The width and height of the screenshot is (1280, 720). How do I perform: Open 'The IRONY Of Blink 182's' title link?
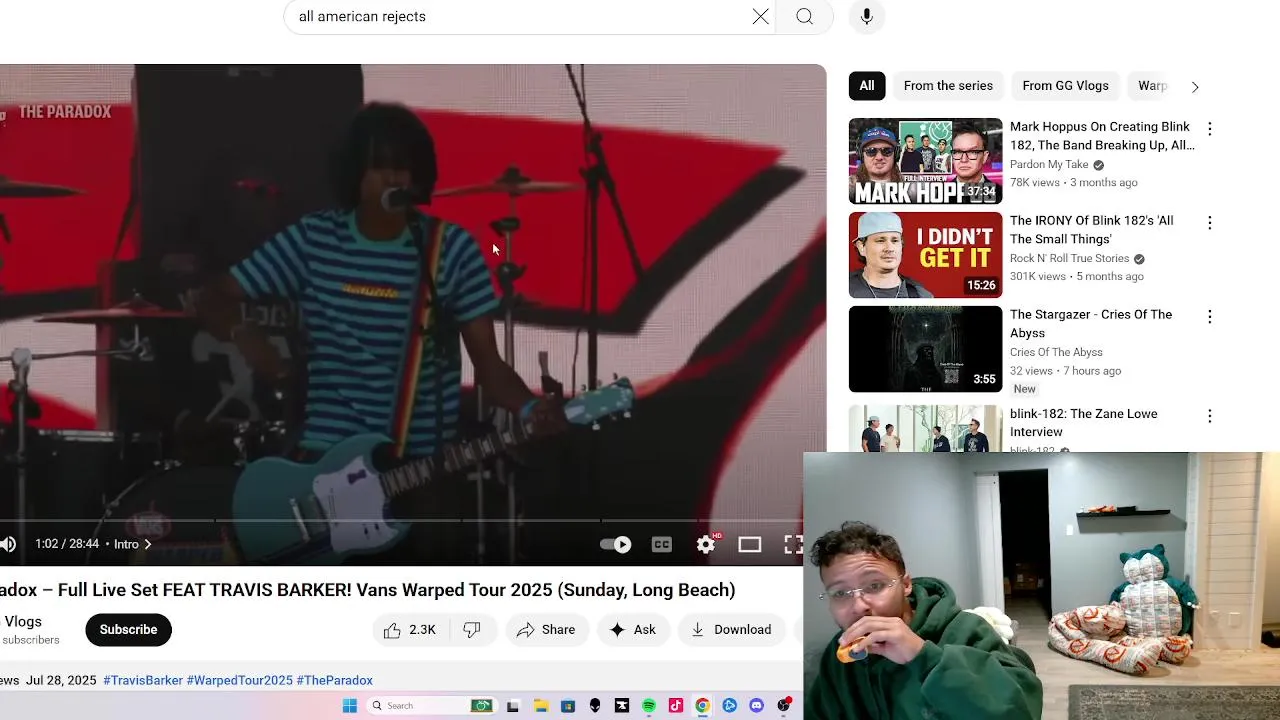1092,230
